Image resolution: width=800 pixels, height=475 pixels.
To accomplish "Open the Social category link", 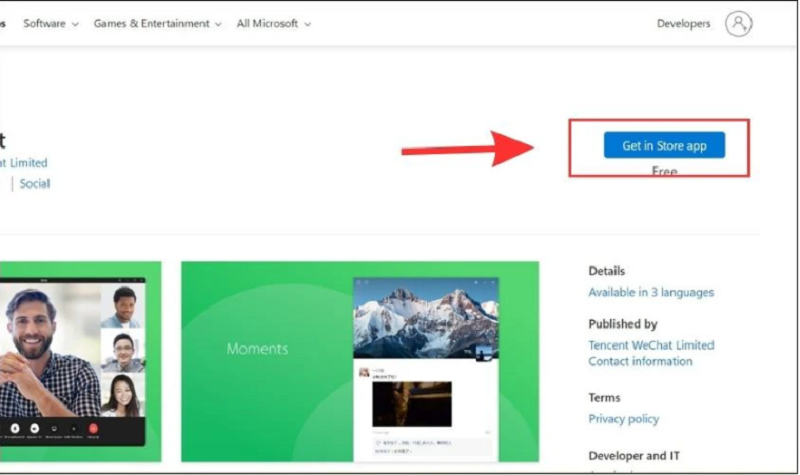I will click(34, 184).
